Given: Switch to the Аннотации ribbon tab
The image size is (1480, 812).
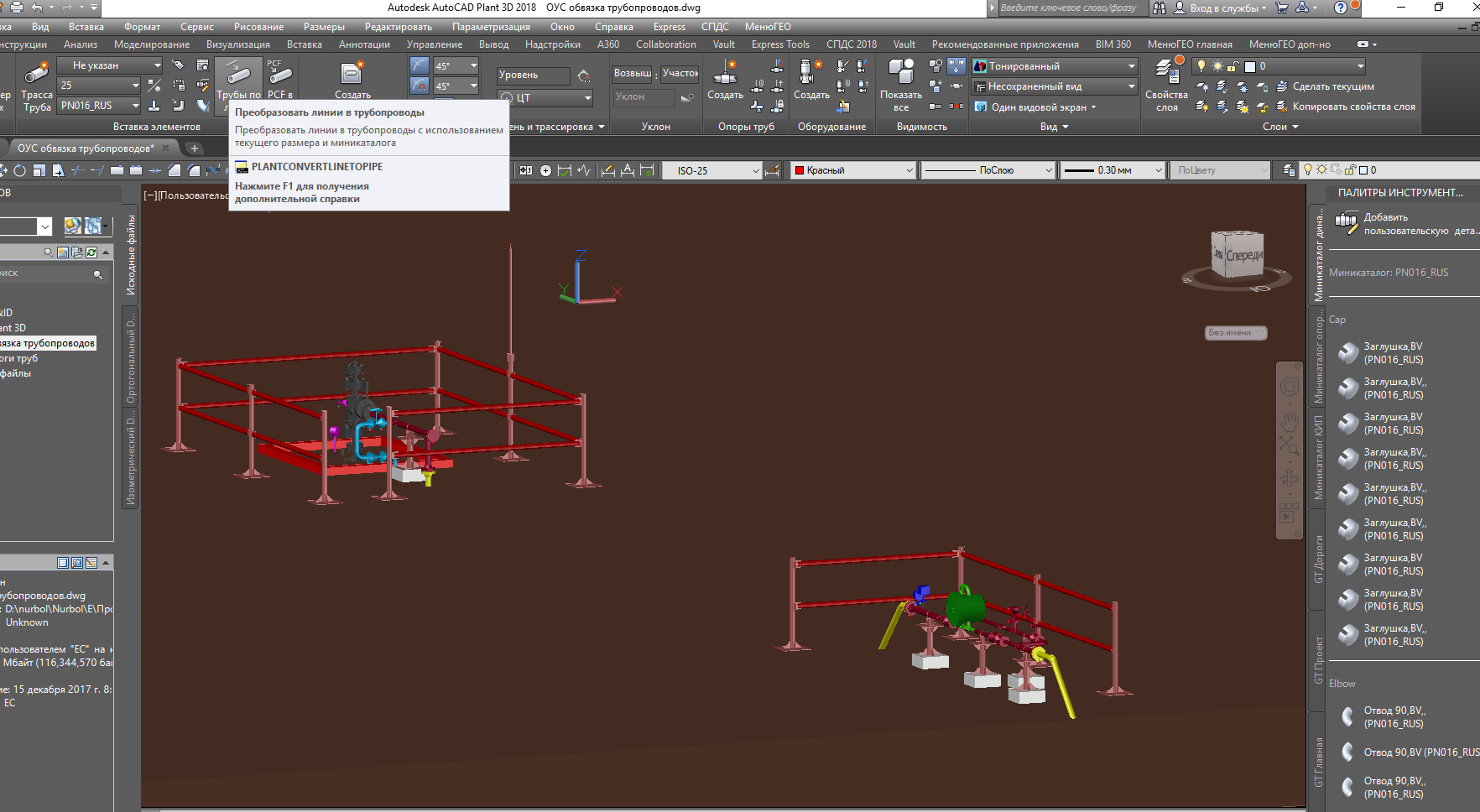Looking at the screenshot, I should tap(364, 44).
